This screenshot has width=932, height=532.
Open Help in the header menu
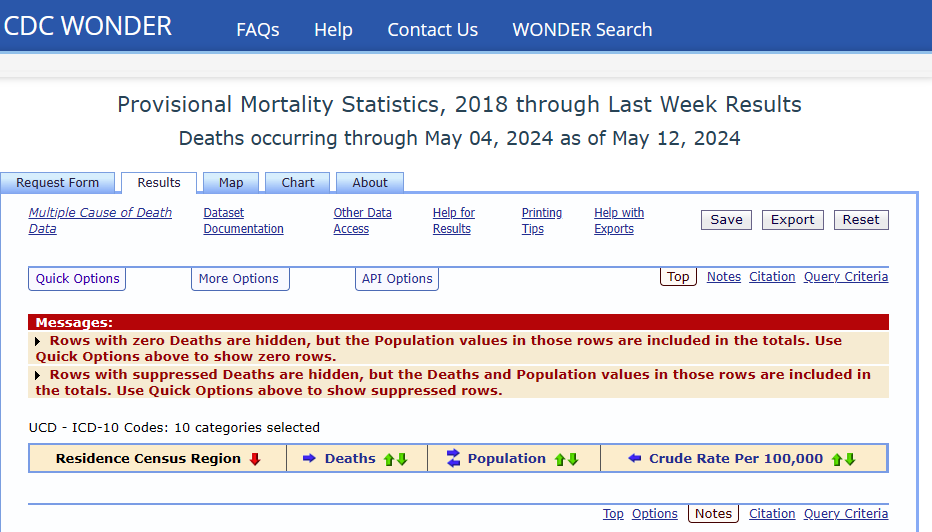(333, 30)
